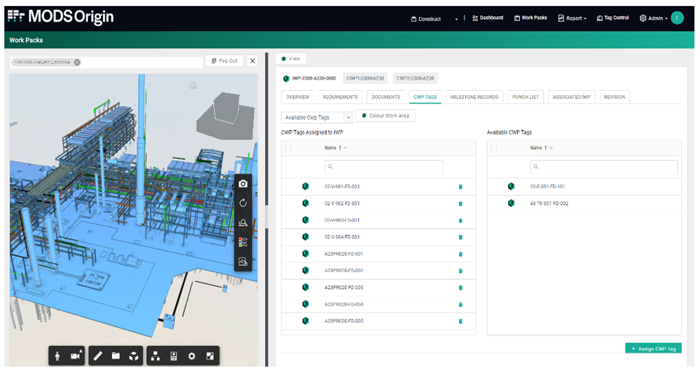The width and height of the screenshot is (700, 373).
Task: Delete tag A23PR020-FD-001 with trash icon
Action: pos(460,254)
